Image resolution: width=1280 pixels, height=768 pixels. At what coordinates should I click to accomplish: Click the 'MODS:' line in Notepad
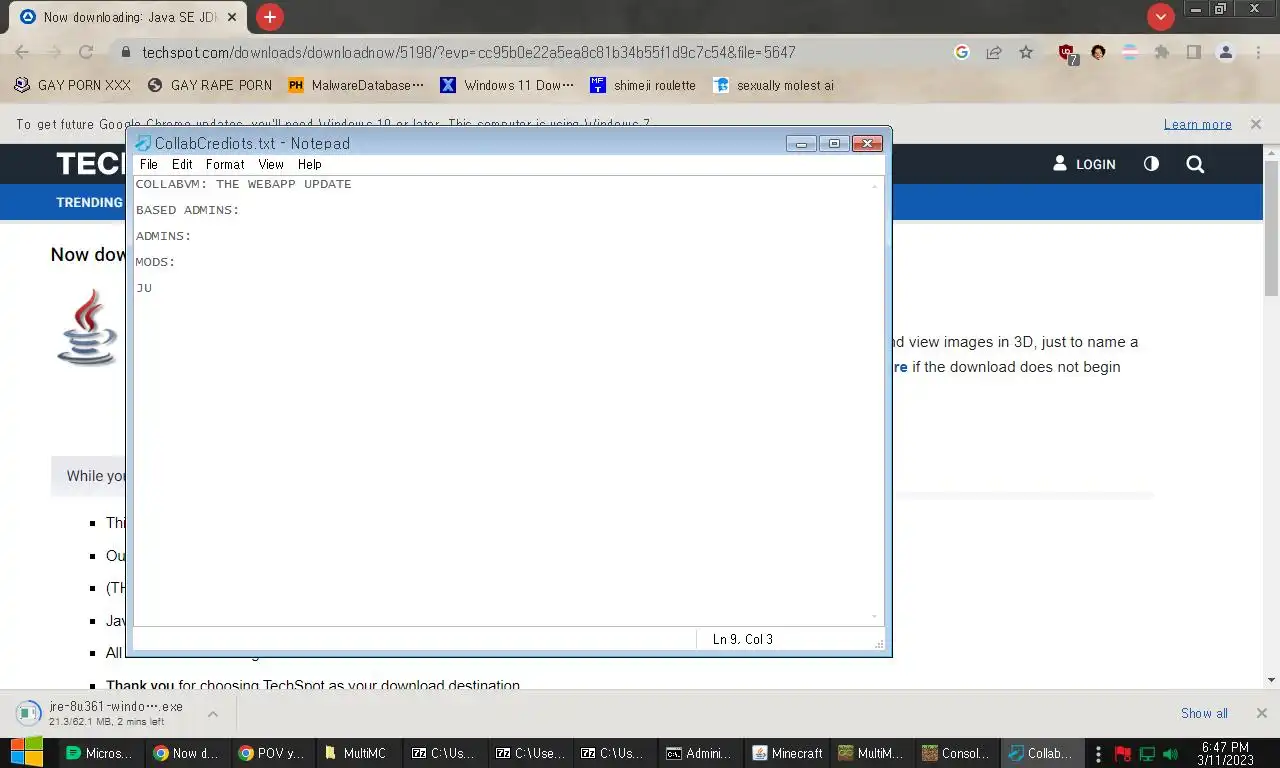156,262
